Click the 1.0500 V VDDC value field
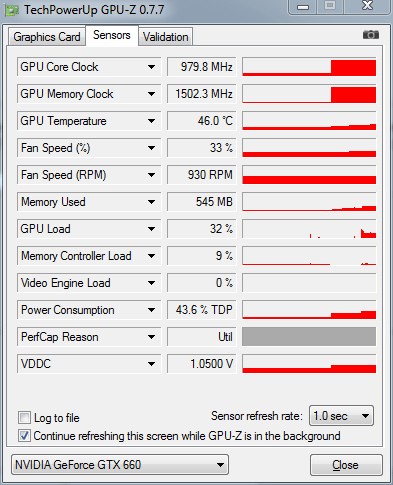The height and width of the screenshot is (485, 393). click(202, 364)
